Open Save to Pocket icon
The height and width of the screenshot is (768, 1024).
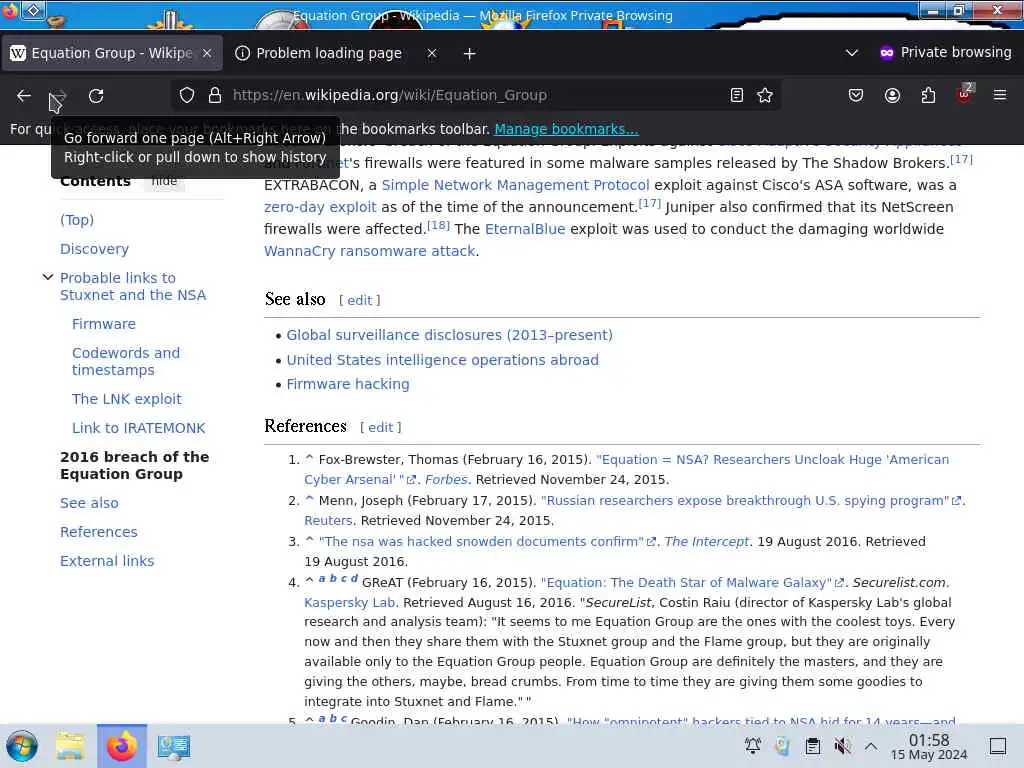856,95
